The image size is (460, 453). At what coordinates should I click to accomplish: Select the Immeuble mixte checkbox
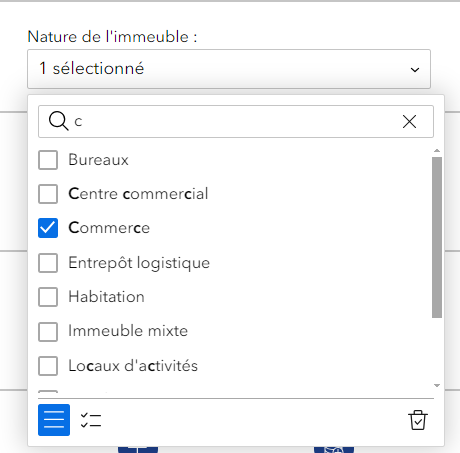[48, 332]
